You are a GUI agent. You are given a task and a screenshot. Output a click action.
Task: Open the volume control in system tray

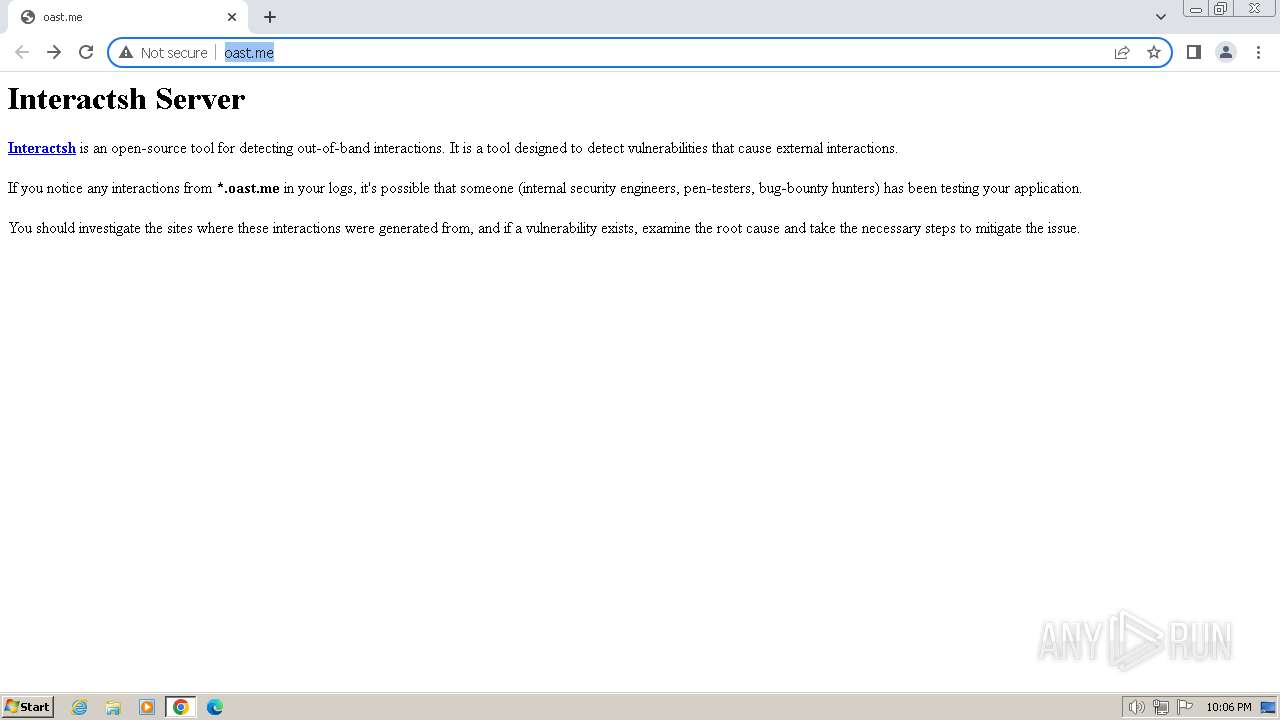tap(1136, 707)
